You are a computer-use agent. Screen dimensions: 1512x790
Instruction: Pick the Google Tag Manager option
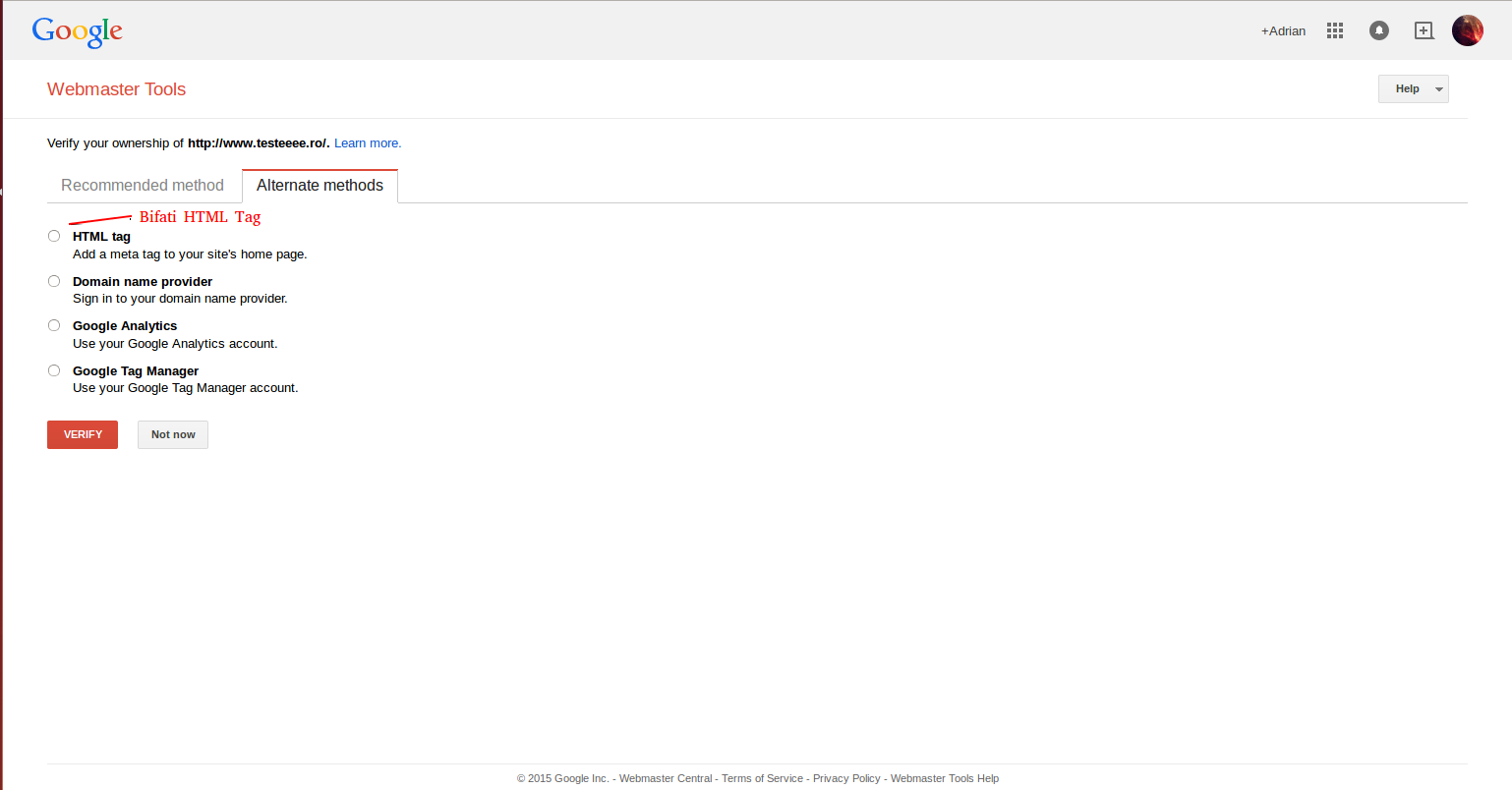(x=54, y=370)
